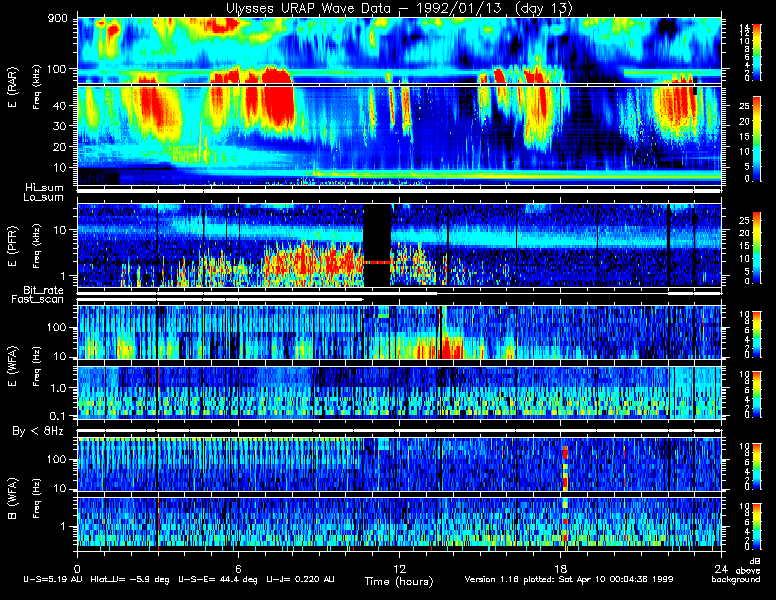Click the 'Lo_sum' status label
The image size is (776, 600).
click(x=43, y=197)
